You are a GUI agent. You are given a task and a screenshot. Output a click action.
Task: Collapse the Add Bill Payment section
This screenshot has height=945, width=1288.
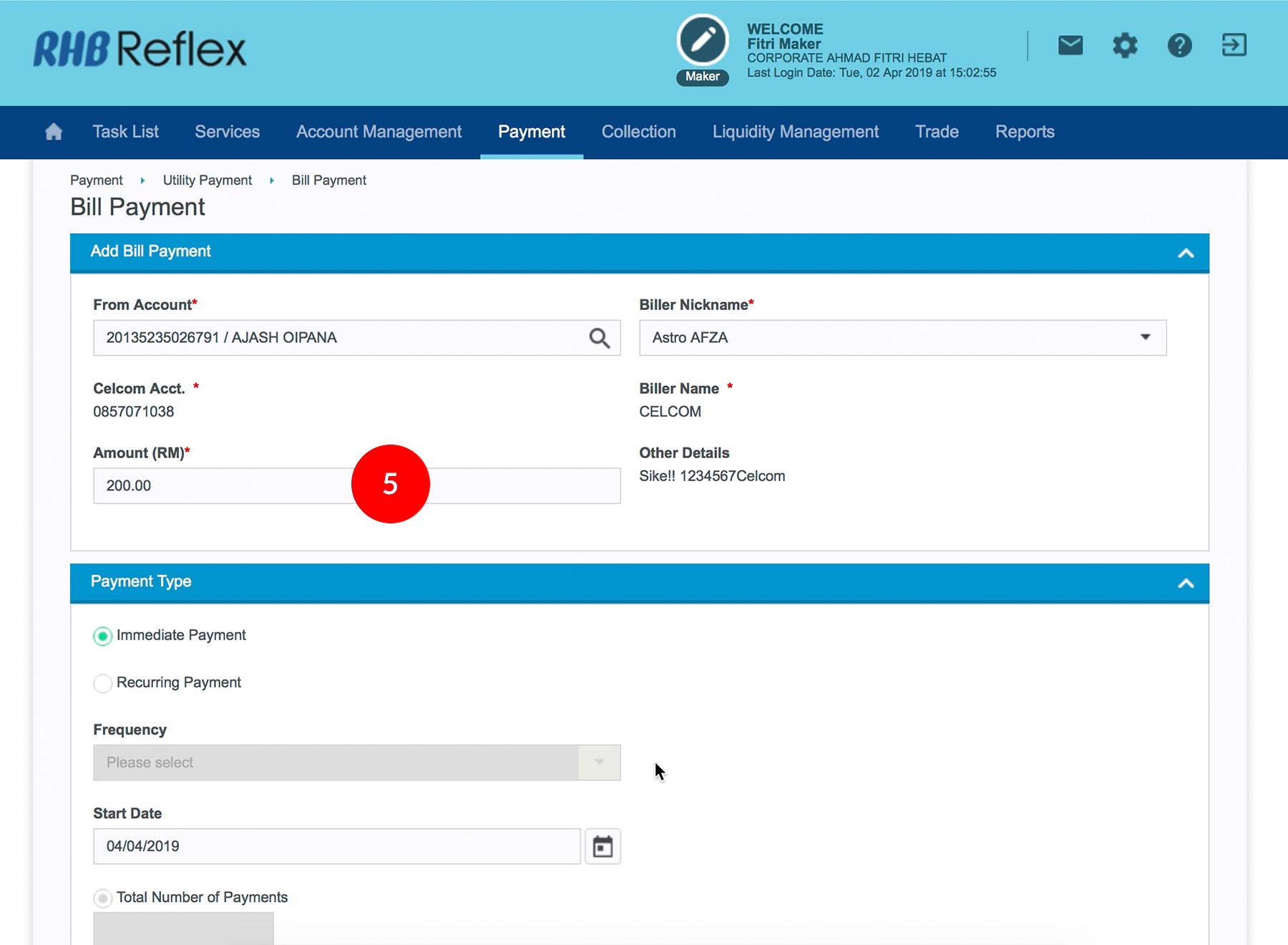[1186, 253]
